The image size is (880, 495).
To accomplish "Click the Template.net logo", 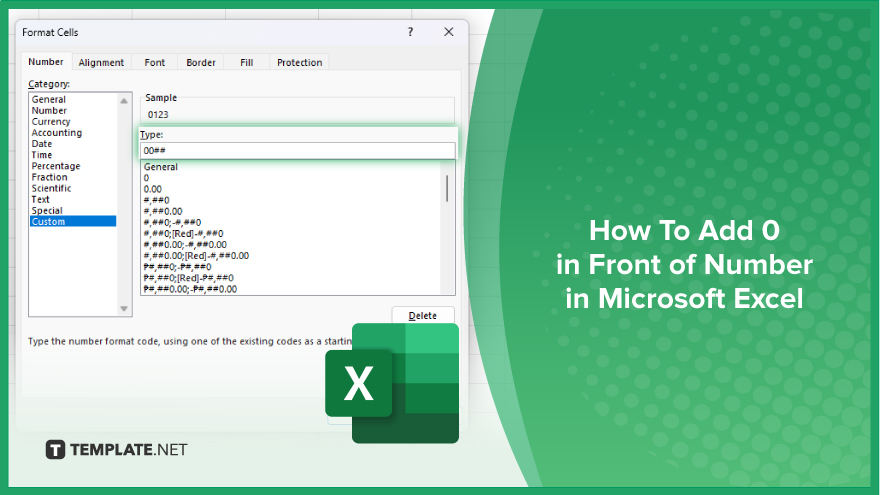I will click(x=116, y=450).
